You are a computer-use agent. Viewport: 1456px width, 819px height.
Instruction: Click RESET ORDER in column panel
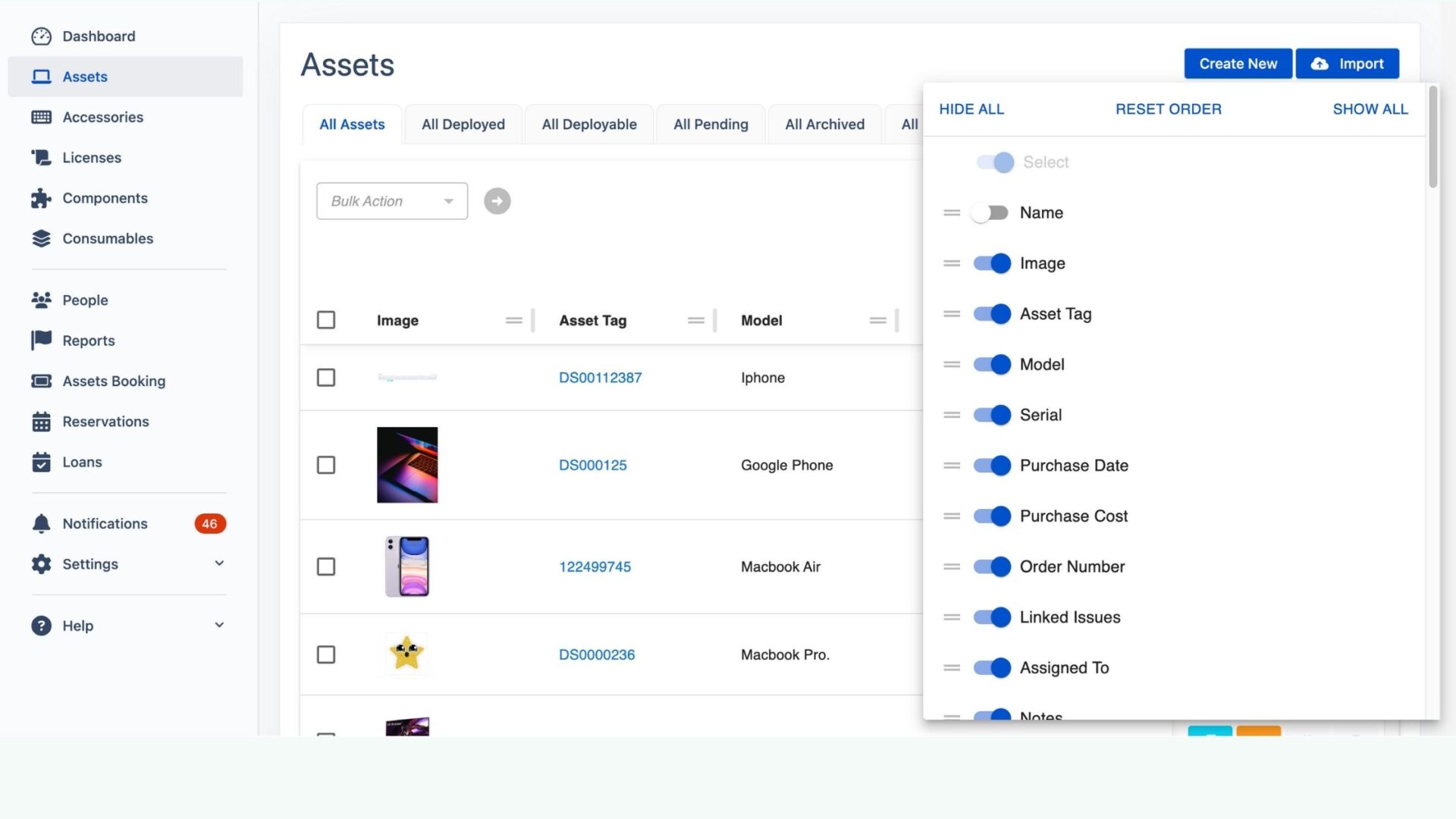(1169, 109)
